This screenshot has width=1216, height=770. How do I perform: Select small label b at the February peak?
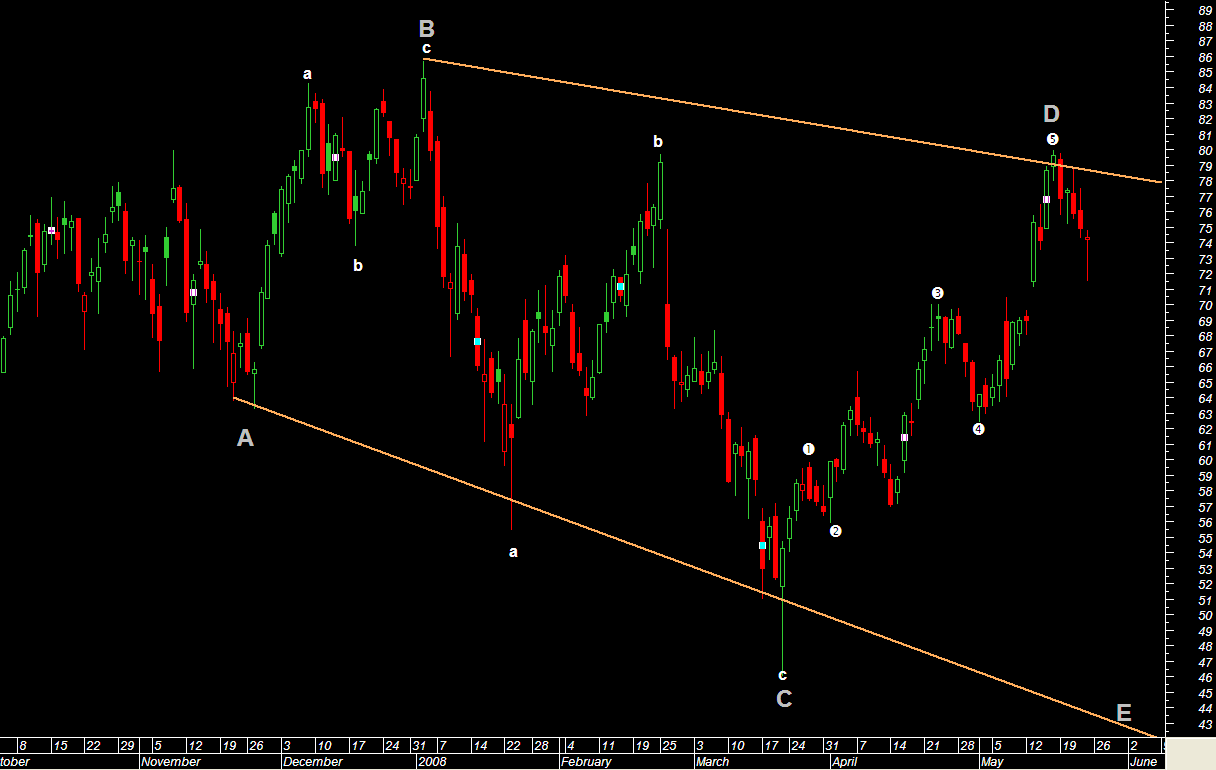tap(658, 142)
